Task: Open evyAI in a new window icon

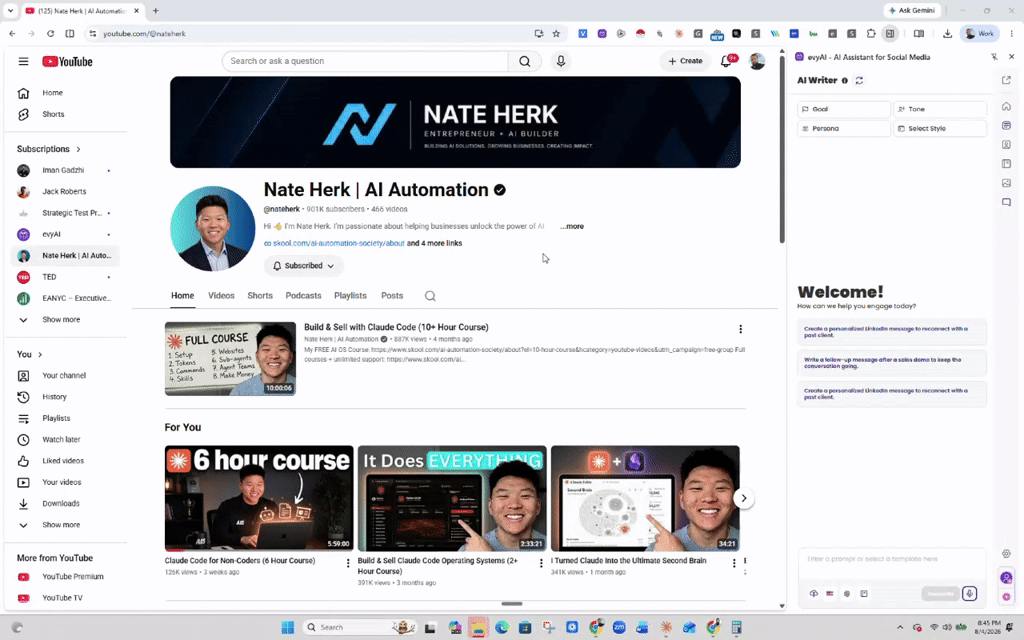Action: [x=1006, y=80]
